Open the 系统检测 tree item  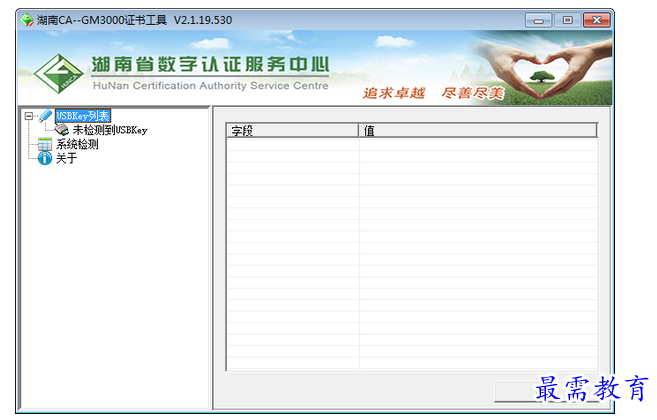77,144
